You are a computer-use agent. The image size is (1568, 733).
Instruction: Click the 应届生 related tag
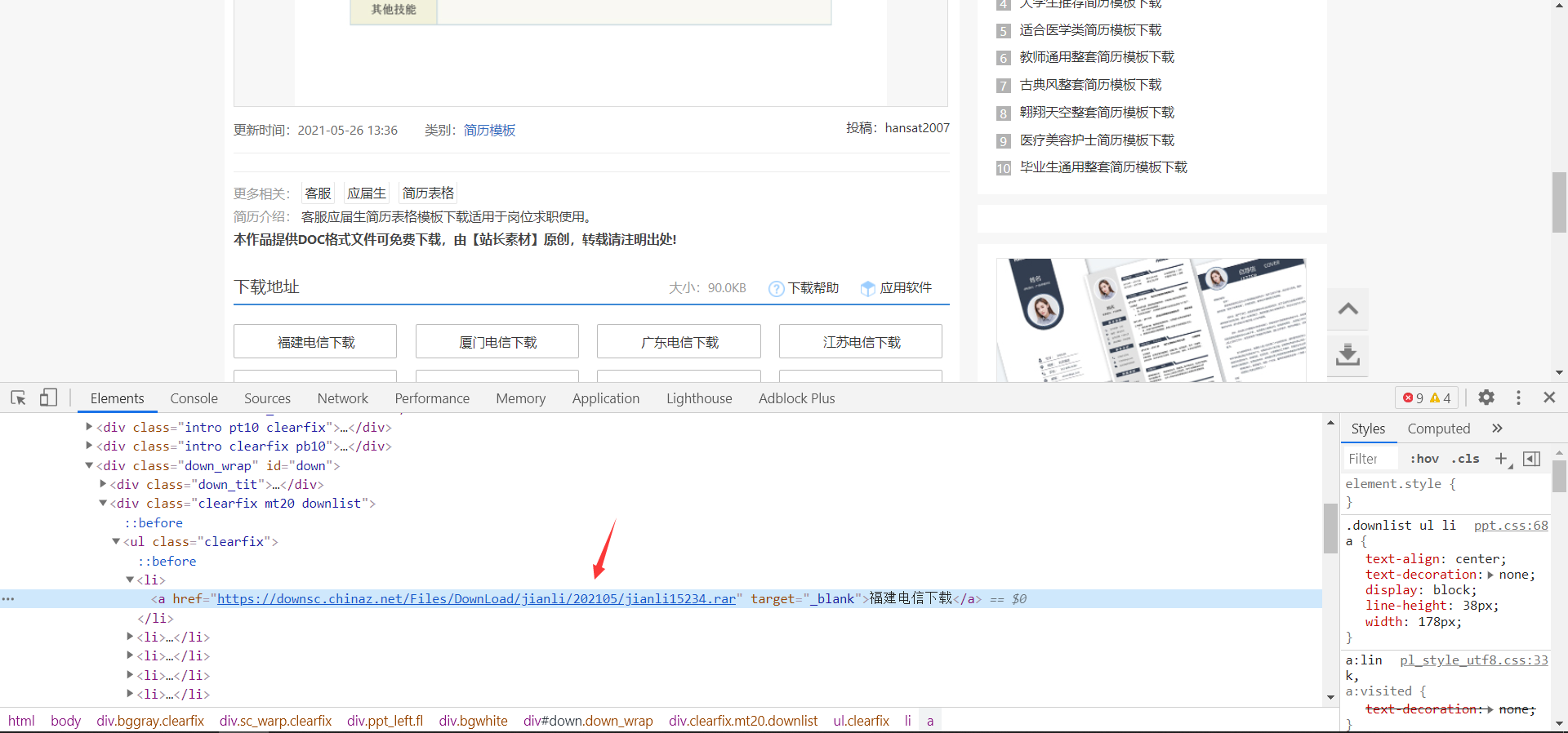coord(367,193)
